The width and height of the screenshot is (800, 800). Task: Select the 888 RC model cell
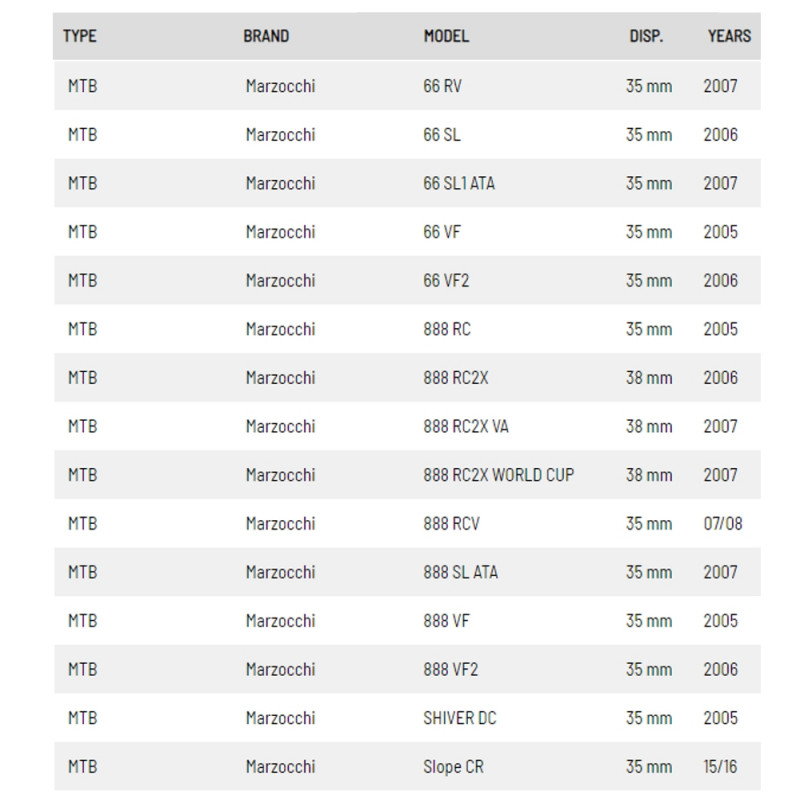[x=447, y=329]
